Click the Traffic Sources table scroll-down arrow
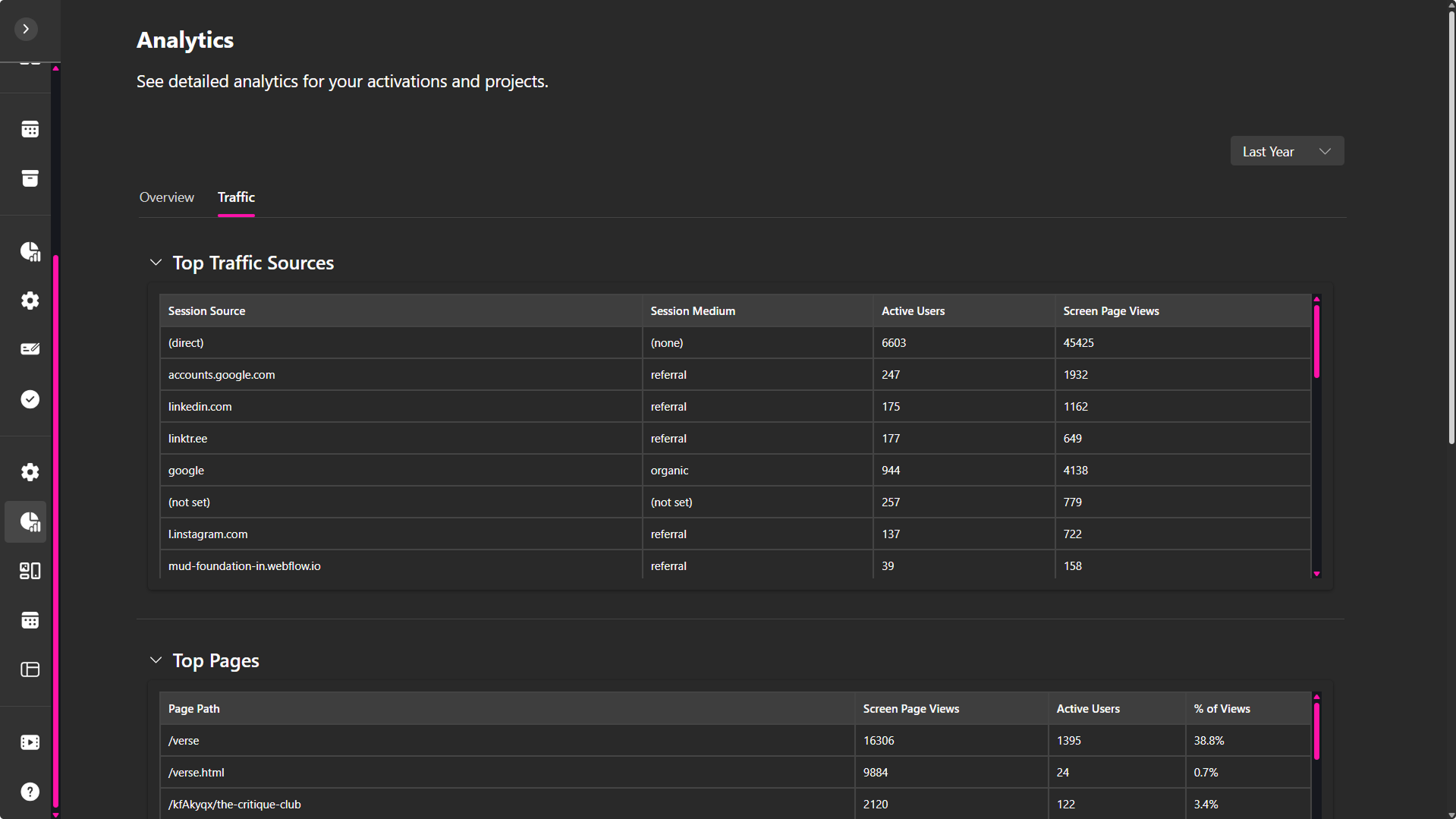Viewport: 1456px width, 819px height. (1316, 574)
